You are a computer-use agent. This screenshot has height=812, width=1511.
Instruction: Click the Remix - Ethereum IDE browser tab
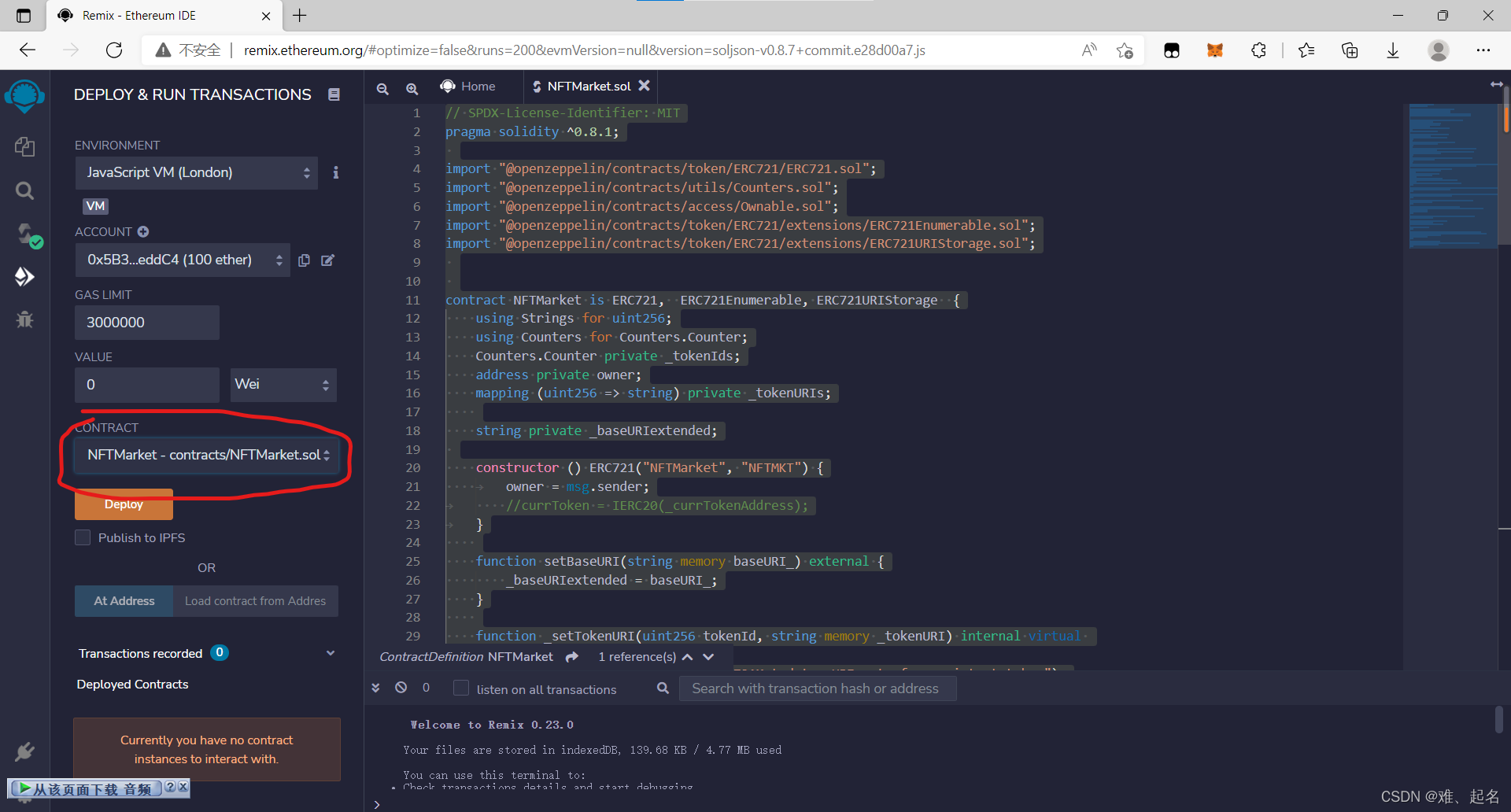(x=163, y=16)
